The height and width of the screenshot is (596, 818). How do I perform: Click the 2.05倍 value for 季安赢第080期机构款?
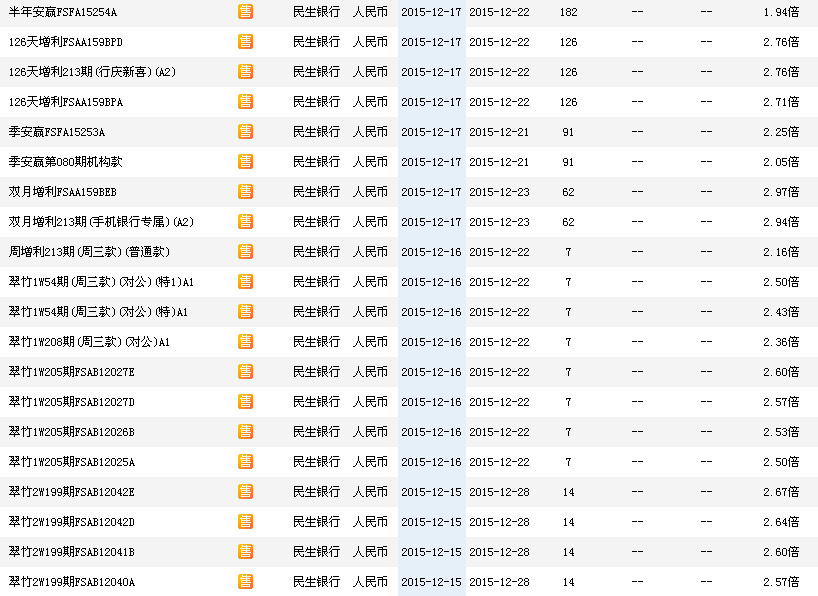781,162
